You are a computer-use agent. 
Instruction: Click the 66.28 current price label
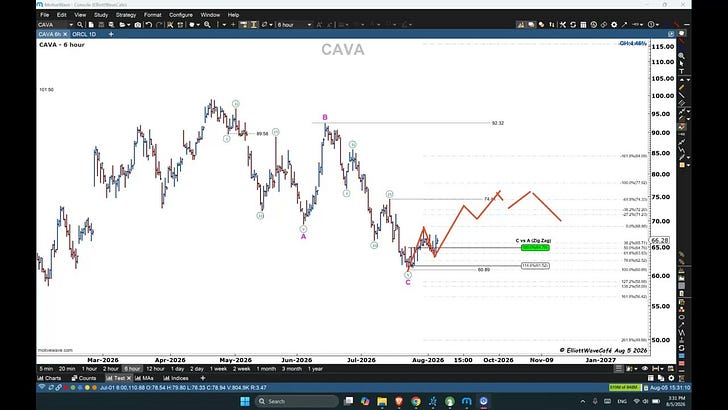pyautogui.click(x=659, y=241)
